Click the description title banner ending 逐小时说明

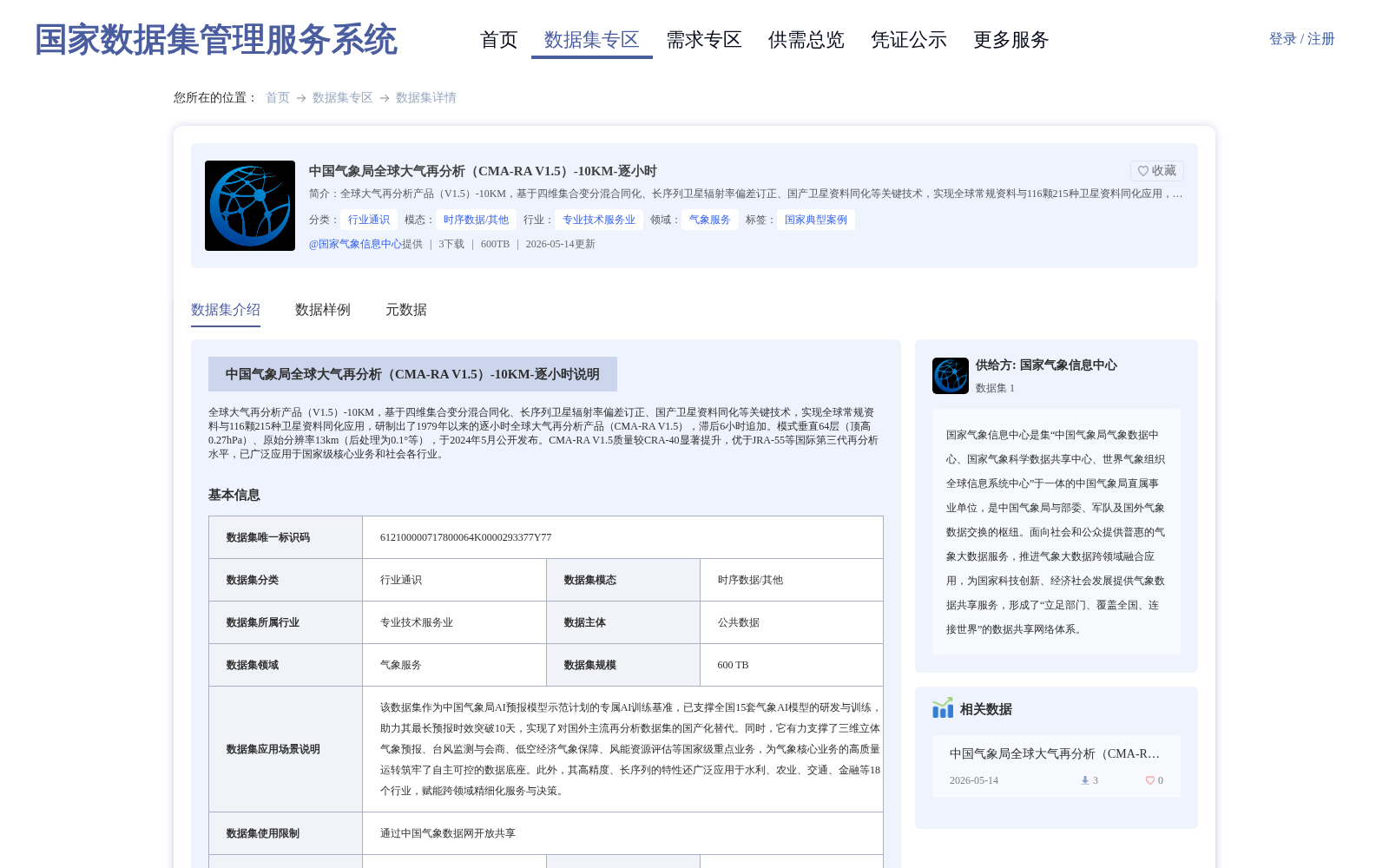click(412, 374)
